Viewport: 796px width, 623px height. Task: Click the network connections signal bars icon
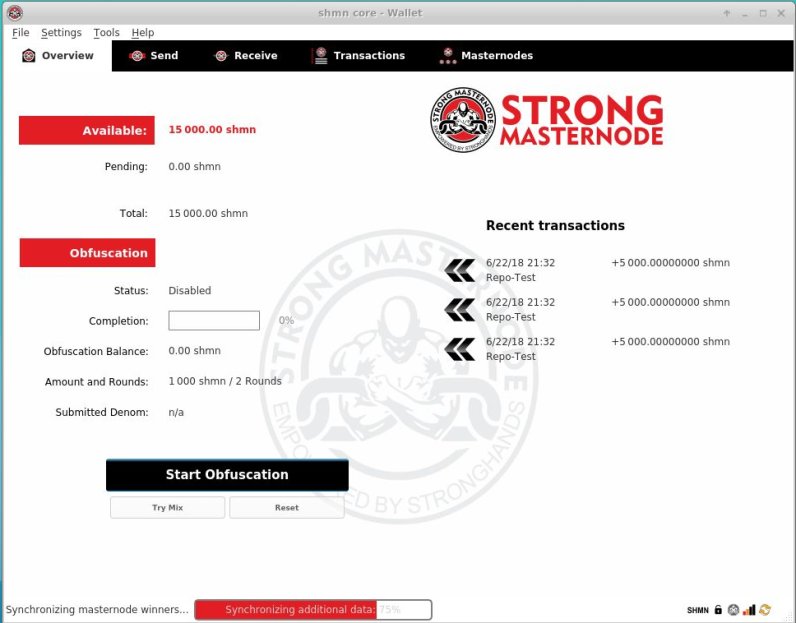pyautogui.click(x=749, y=609)
